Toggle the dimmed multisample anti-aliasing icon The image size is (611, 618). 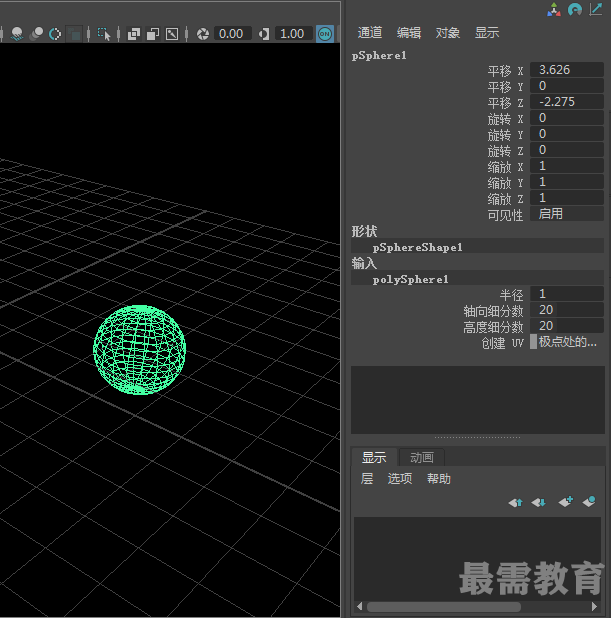pos(74,34)
